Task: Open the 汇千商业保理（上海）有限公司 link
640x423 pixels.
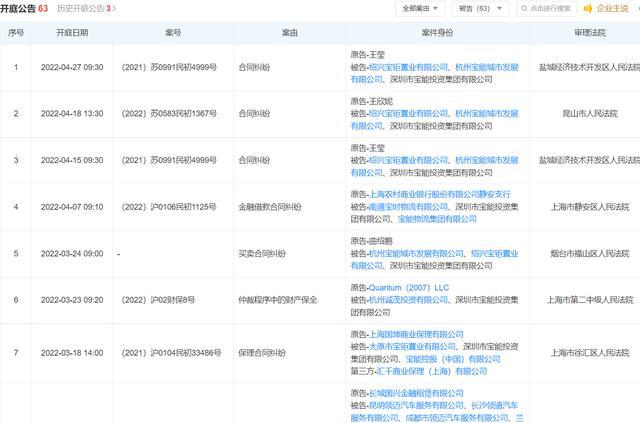Action: [x=431, y=372]
